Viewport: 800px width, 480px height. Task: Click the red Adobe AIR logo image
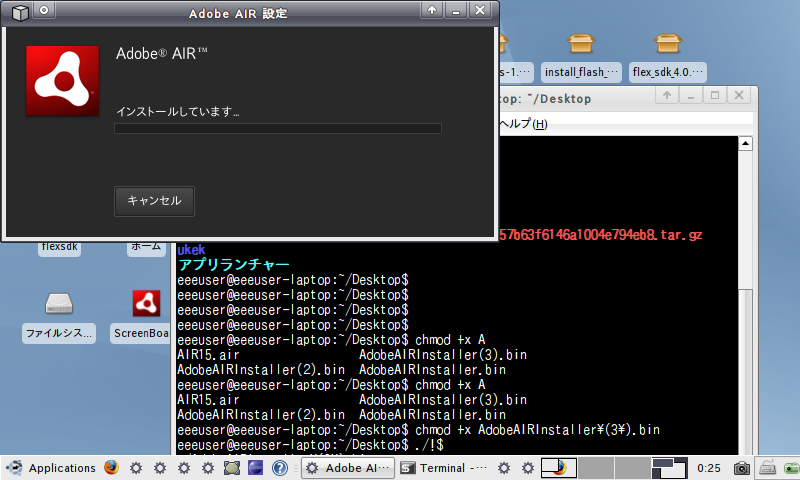62,81
